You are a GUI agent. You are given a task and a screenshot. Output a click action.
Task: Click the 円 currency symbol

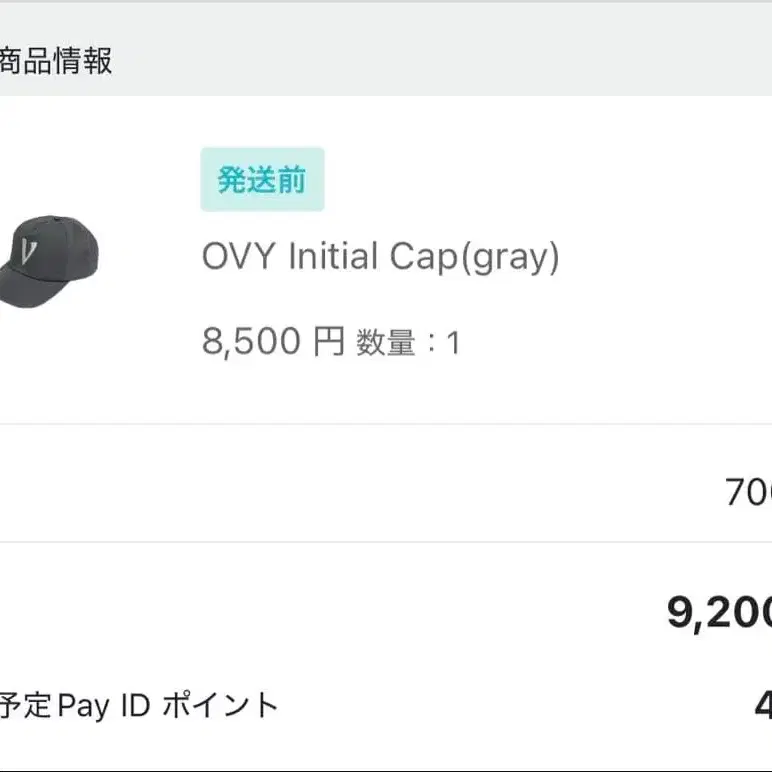[x=328, y=343]
